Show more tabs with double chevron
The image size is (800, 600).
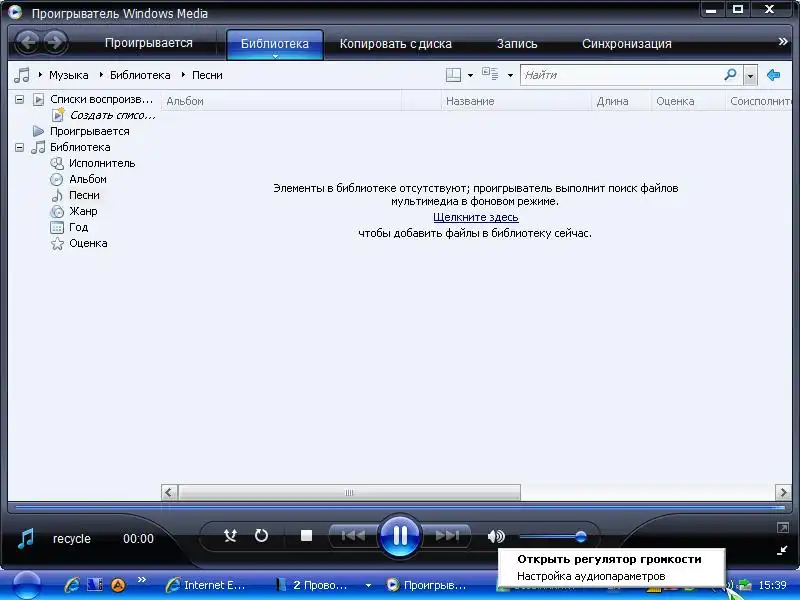tap(783, 41)
